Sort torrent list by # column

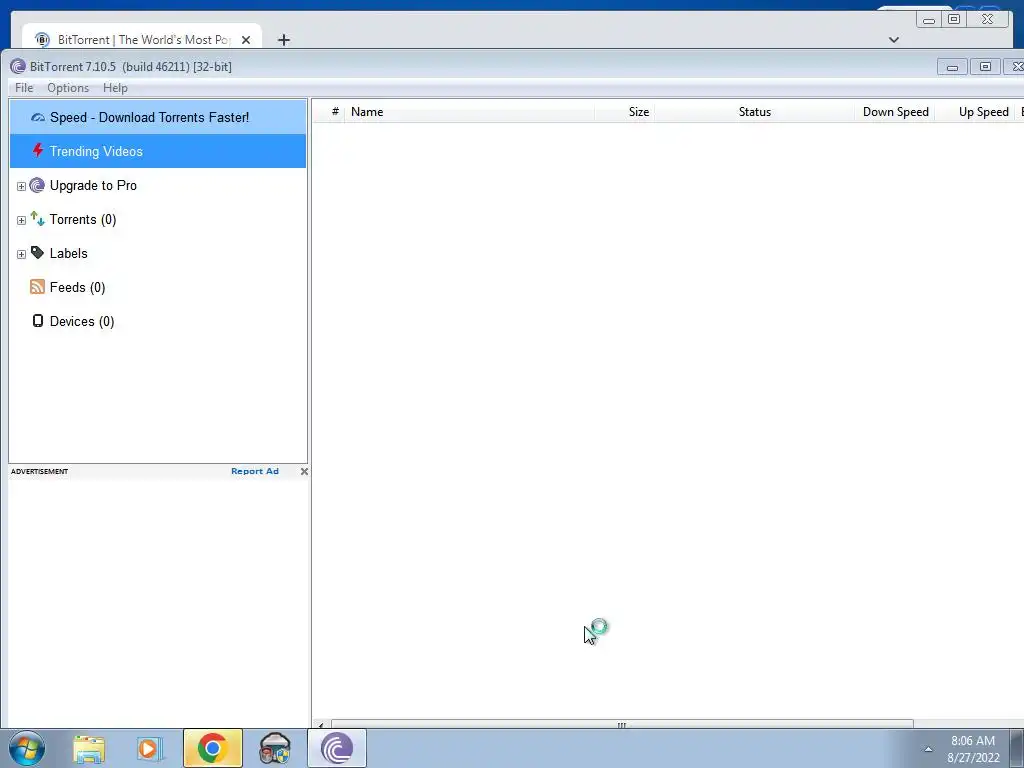coord(335,112)
